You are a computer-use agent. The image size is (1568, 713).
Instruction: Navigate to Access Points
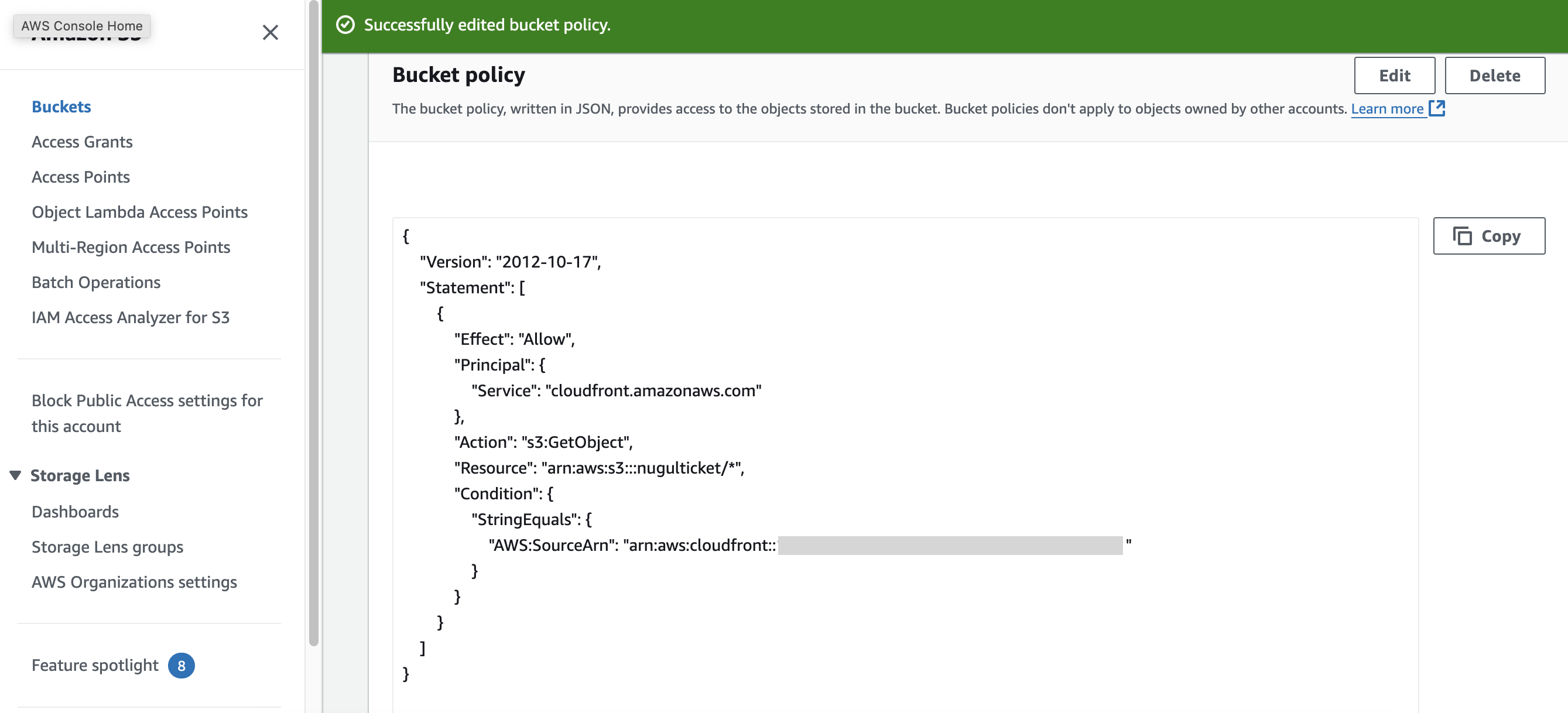(x=81, y=177)
